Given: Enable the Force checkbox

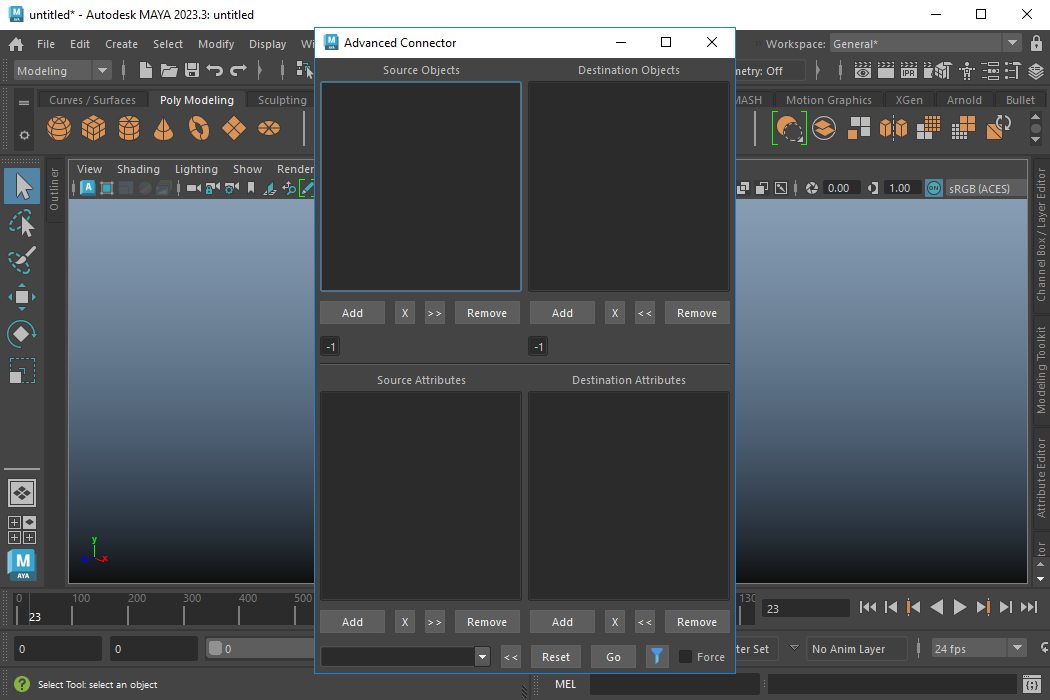Looking at the screenshot, I should pyautogui.click(x=685, y=657).
